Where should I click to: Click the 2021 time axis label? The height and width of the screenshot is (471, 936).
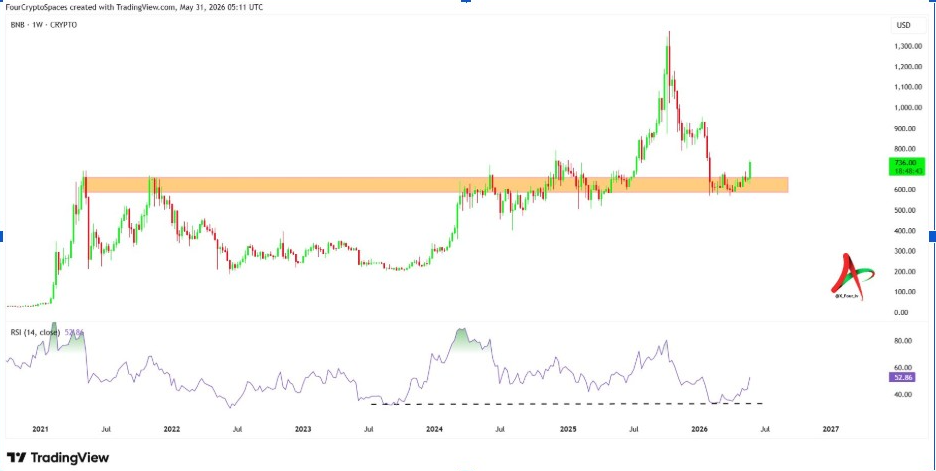point(40,429)
